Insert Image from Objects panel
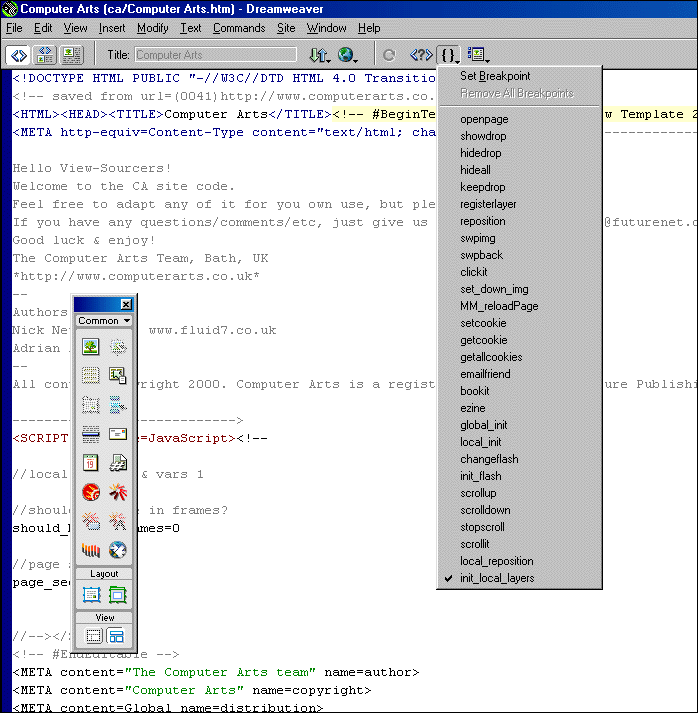Screen dimensions: 698x713 click(90, 347)
